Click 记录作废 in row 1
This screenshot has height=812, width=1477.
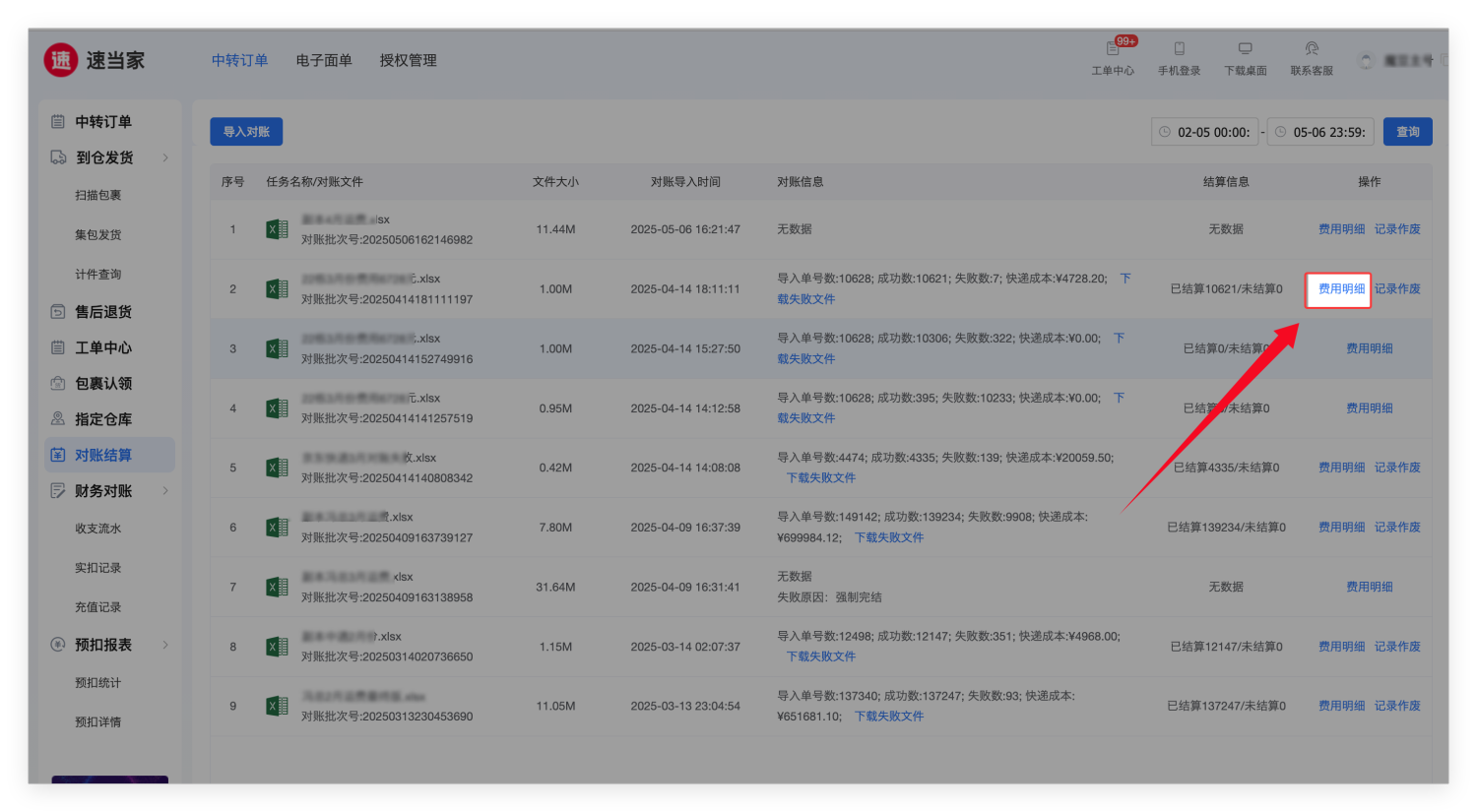click(x=1397, y=229)
